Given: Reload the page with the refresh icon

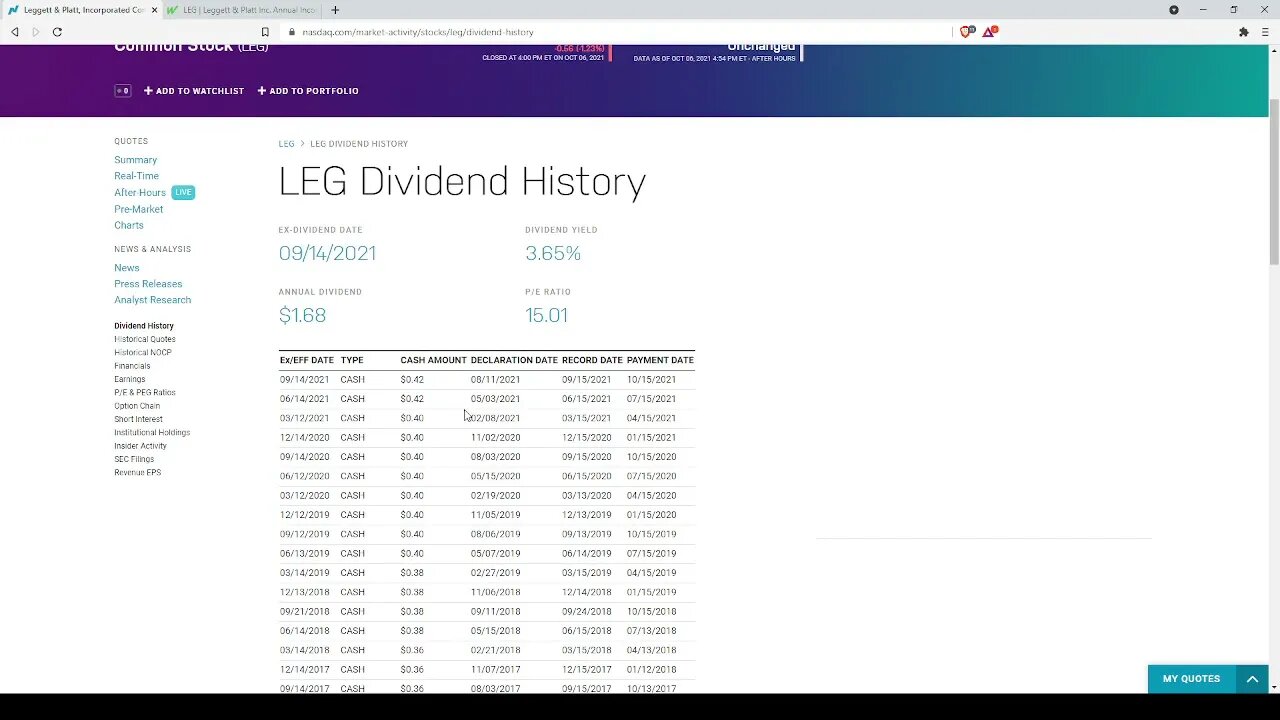Looking at the screenshot, I should [x=57, y=32].
